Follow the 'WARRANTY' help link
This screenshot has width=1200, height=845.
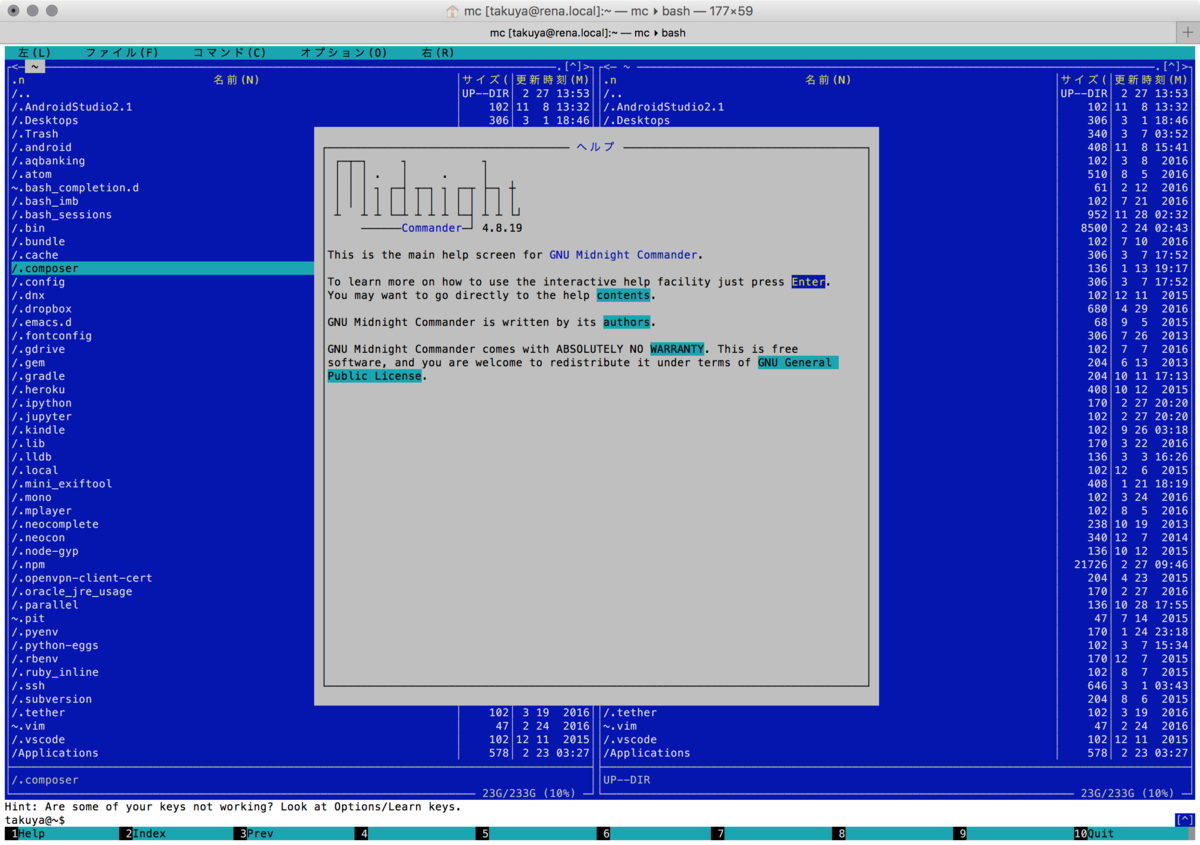coord(677,350)
